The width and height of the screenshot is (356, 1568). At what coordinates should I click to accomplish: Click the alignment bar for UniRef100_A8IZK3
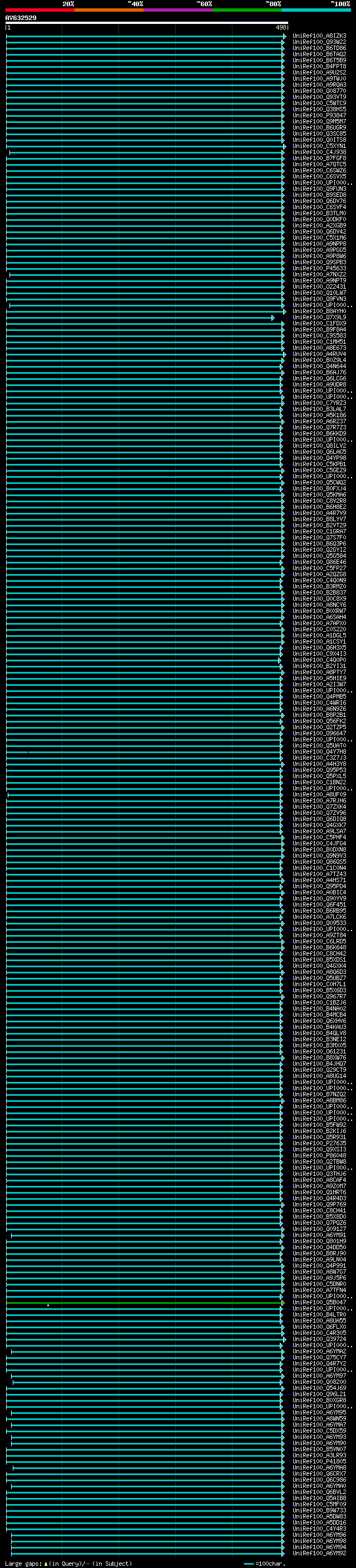146,36
